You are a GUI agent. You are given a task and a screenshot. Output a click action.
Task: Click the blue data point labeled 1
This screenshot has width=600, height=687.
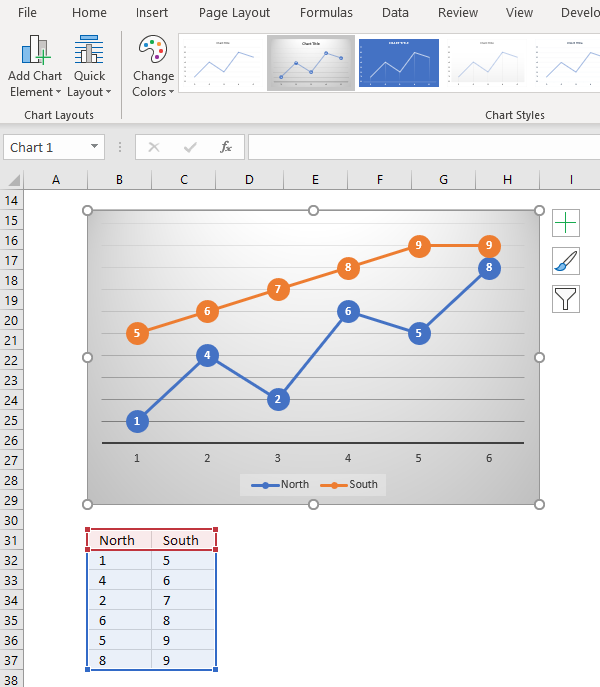pos(137,421)
